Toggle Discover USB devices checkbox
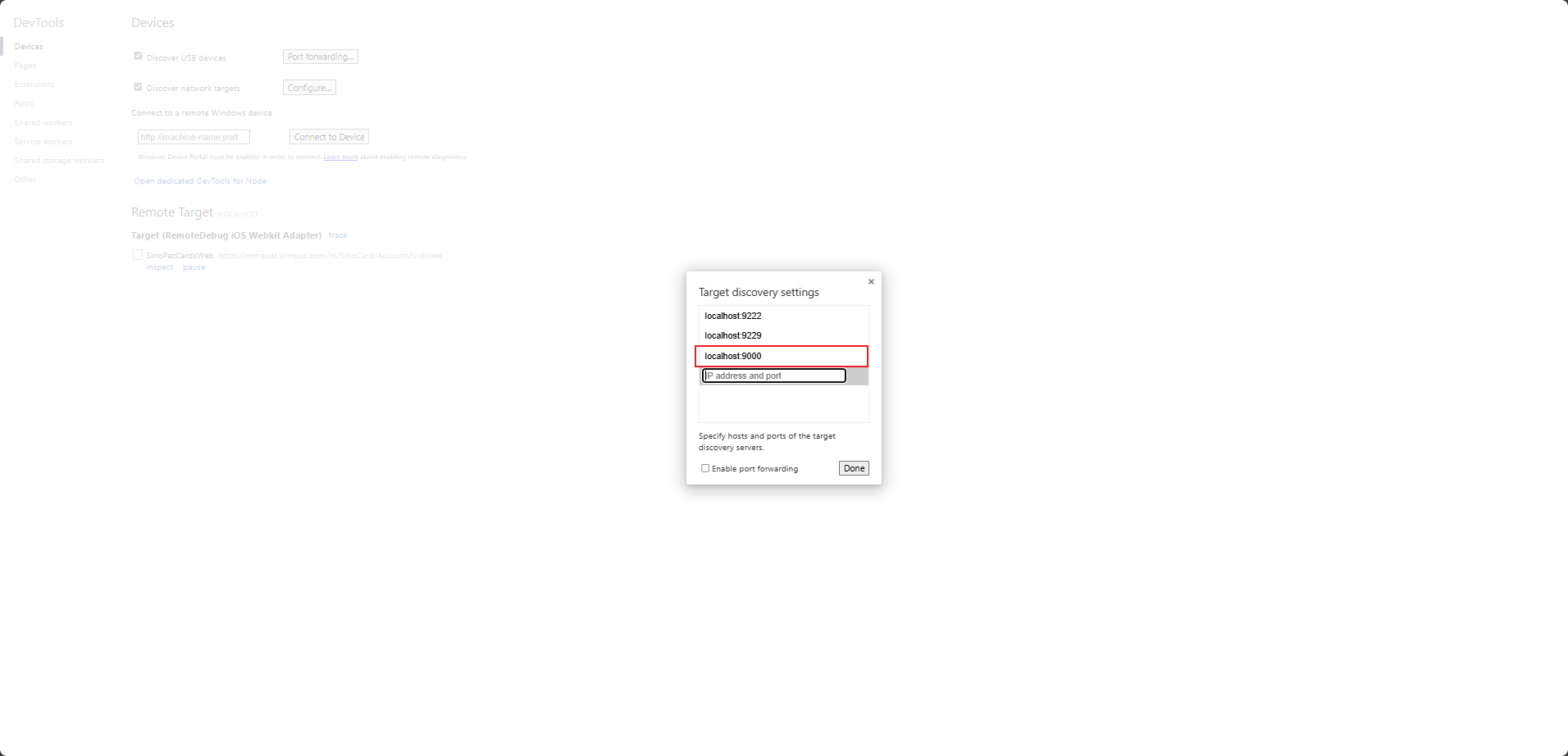Viewport: 1568px width, 756px height. [x=138, y=57]
